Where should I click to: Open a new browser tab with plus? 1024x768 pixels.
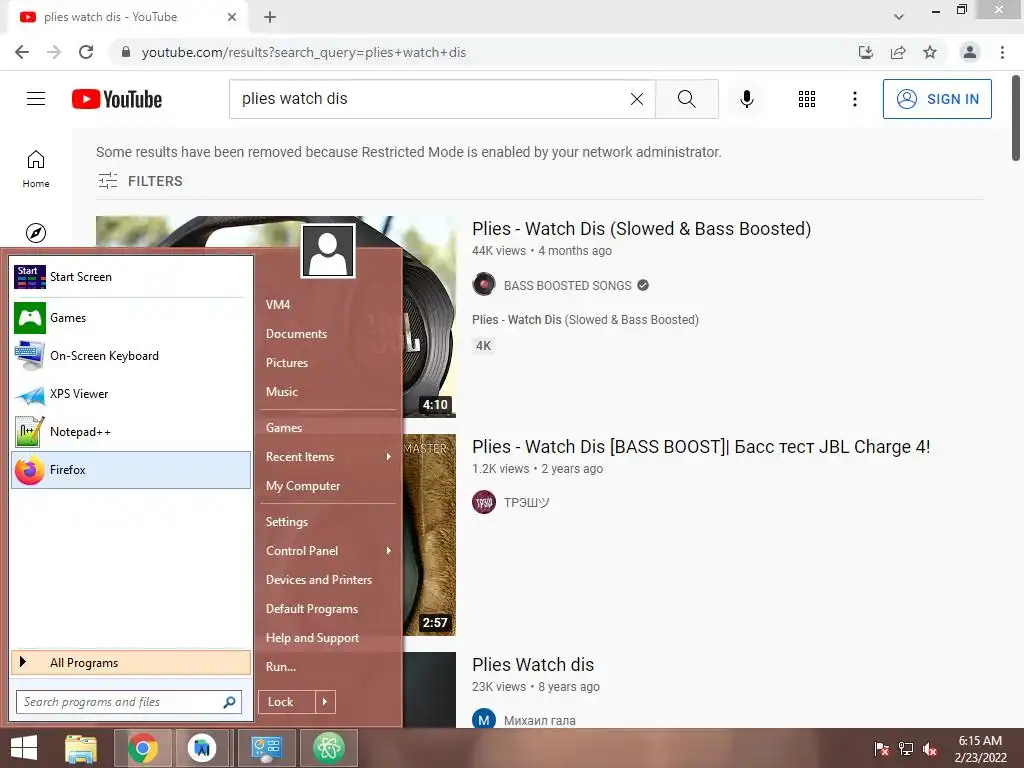point(270,17)
